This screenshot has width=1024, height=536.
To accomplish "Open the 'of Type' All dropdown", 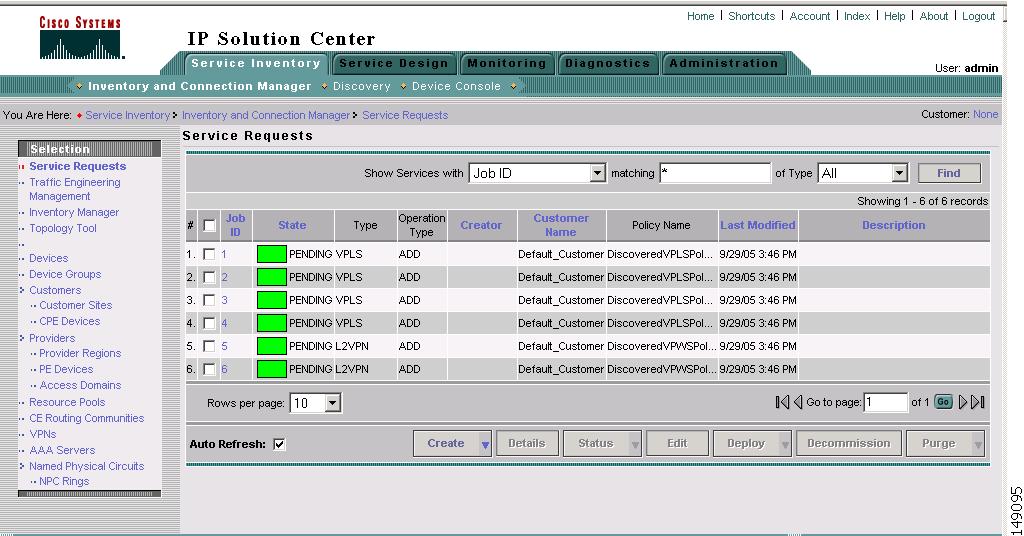I will [900, 173].
